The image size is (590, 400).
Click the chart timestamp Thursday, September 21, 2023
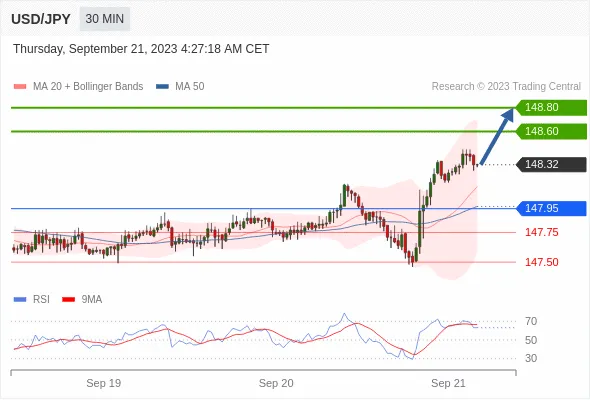click(x=141, y=49)
